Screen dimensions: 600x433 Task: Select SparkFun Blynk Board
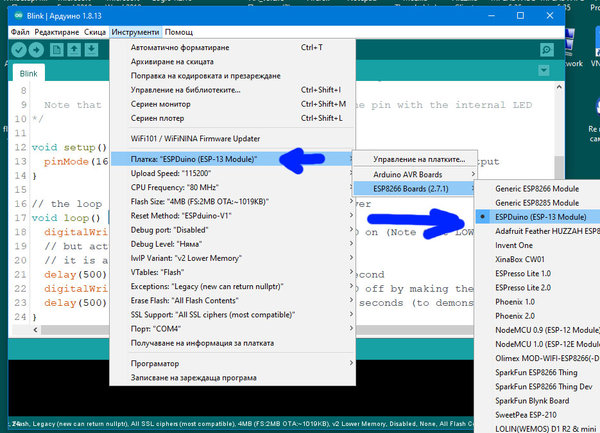point(538,401)
